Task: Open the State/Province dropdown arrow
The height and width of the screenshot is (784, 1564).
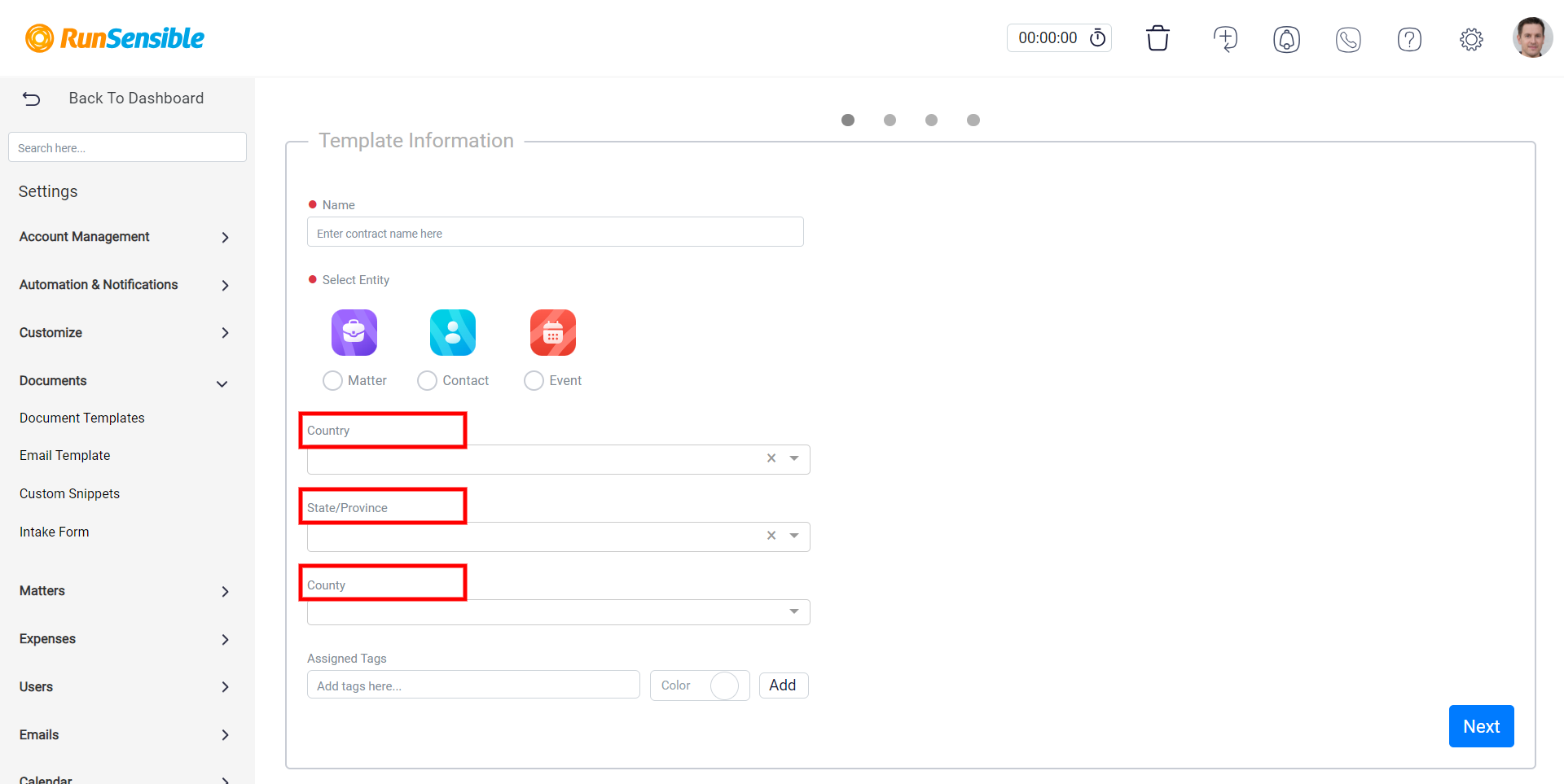Action: 794,536
